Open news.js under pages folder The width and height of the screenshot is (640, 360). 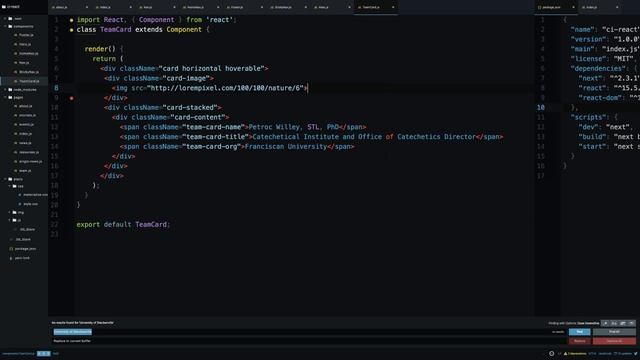pyautogui.click(x=25, y=143)
